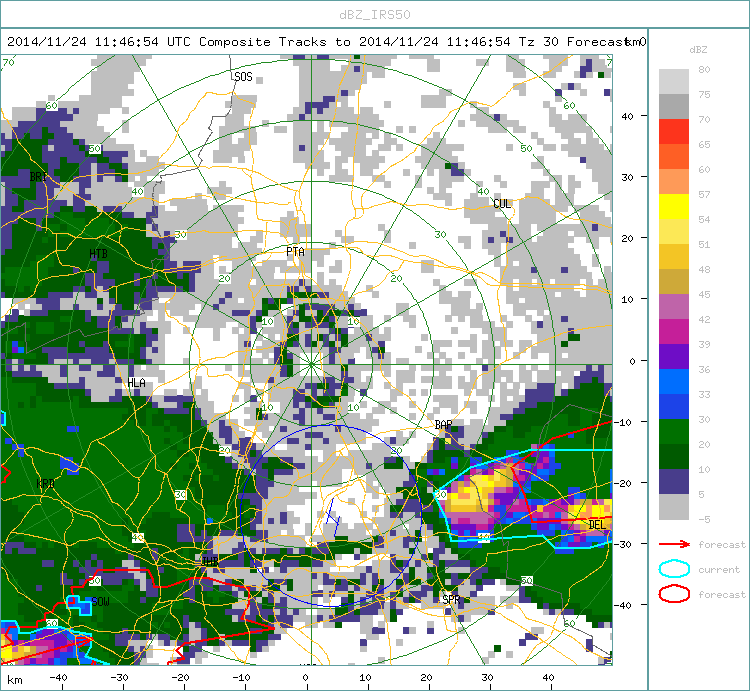Select the dBZ_IRS50 title at top
750x691 pixels.
coord(375,15)
